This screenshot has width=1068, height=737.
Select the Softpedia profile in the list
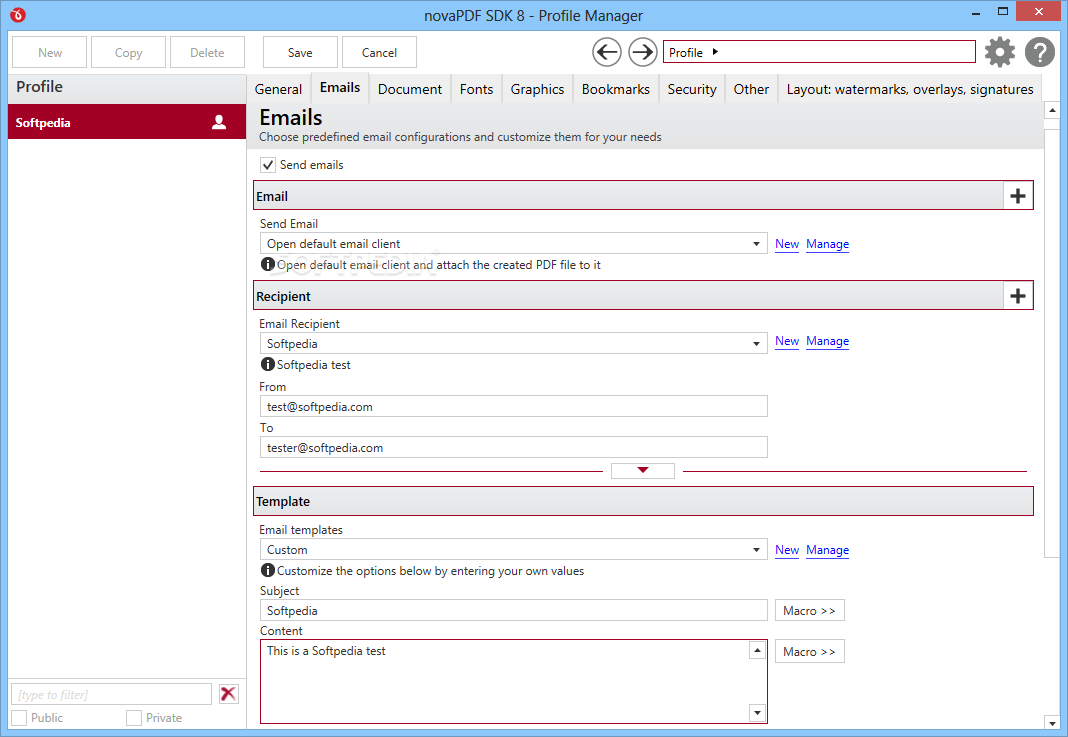pos(127,122)
